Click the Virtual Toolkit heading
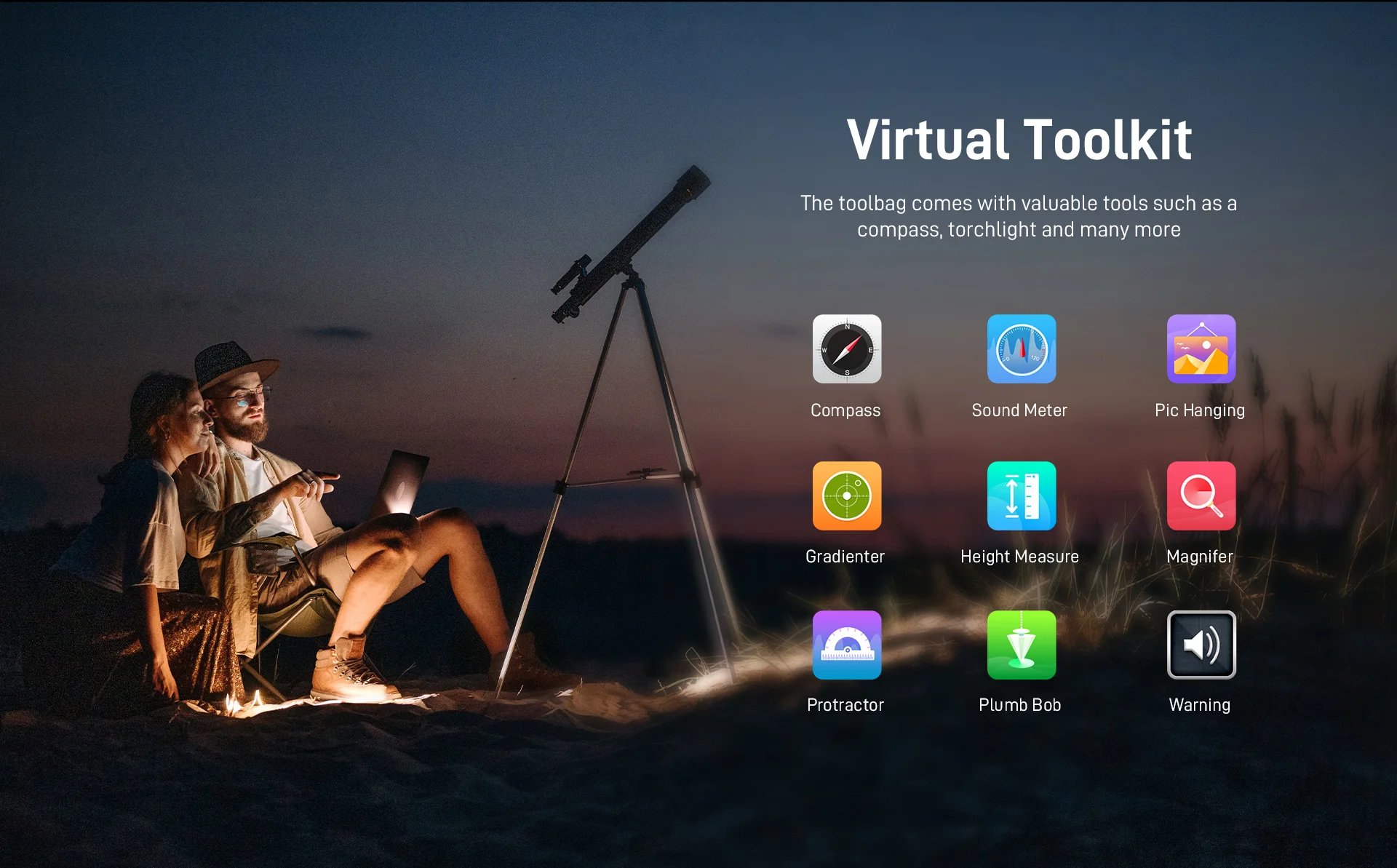The width and height of the screenshot is (1397, 868). (x=1019, y=140)
